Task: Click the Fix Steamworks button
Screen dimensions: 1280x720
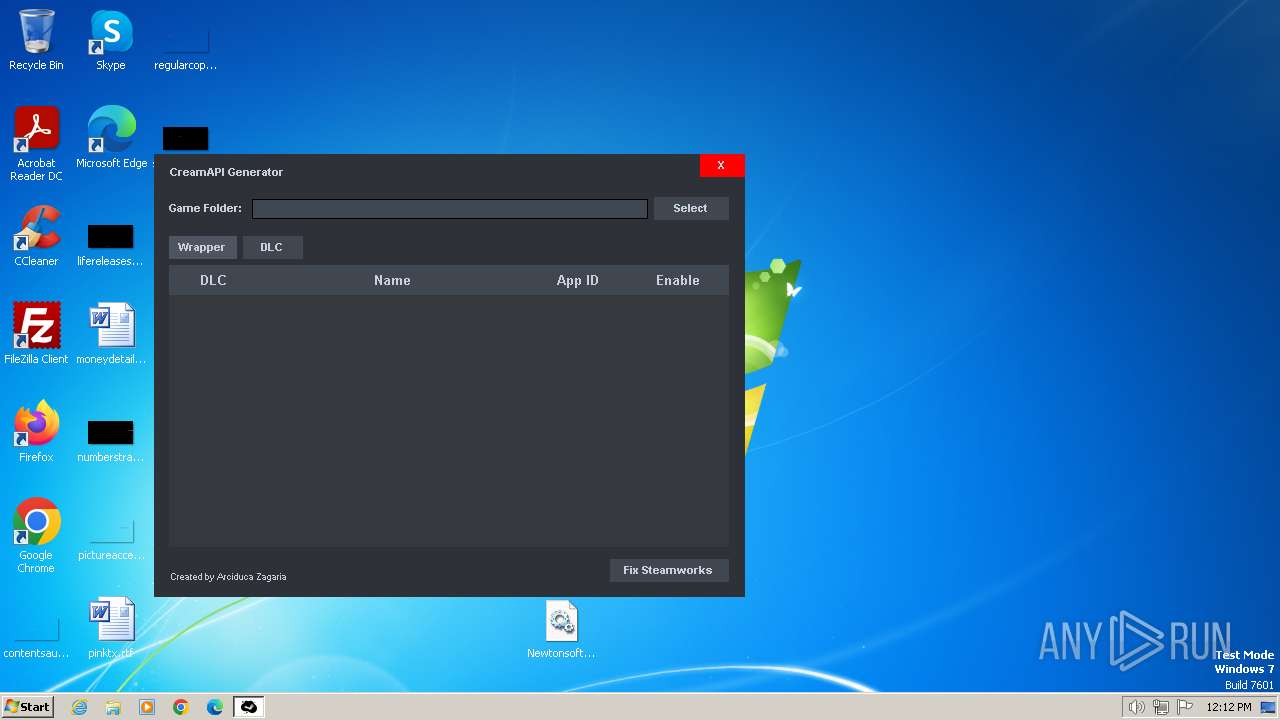Action: click(668, 570)
